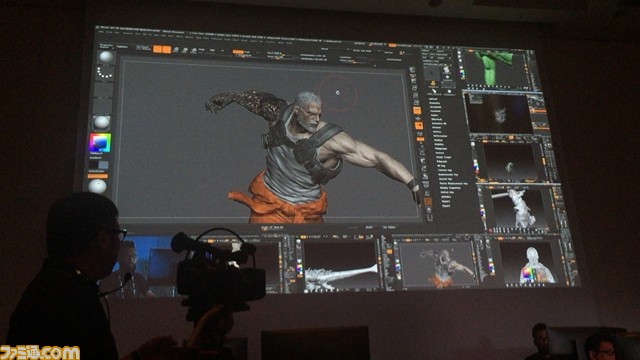The height and width of the screenshot is (360, 640).
Task: Select the Move gizmo icon in top shelf
Action: pyautogui.click(x=176, y=50)
